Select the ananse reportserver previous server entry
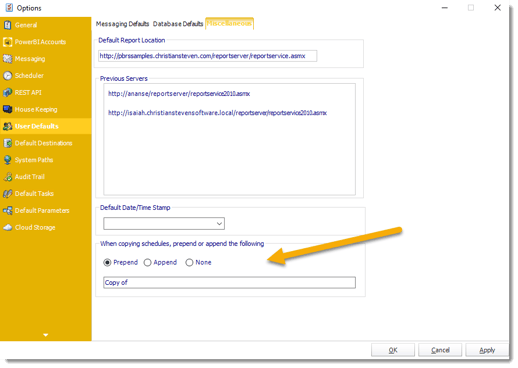The image size is (518, 368). 179,94
